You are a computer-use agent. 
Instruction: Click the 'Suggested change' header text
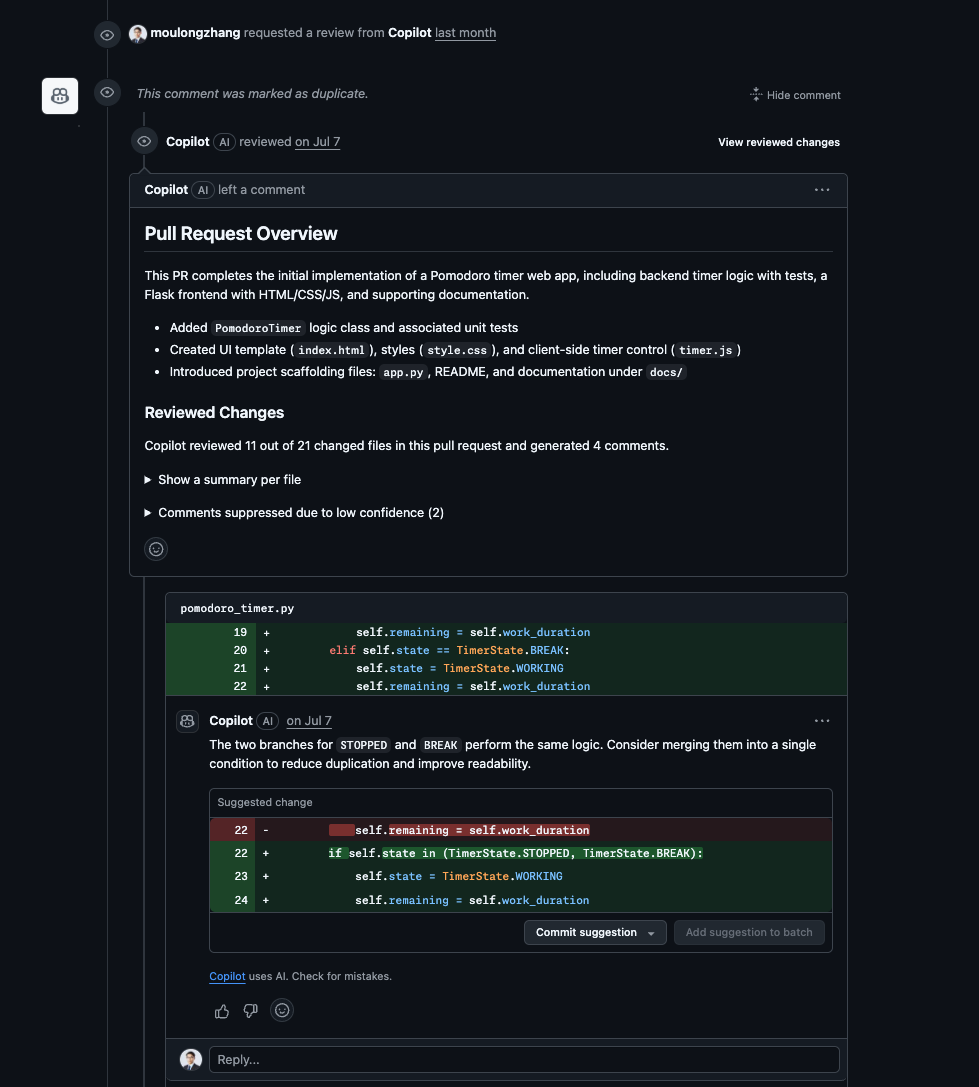pos(265,802)
